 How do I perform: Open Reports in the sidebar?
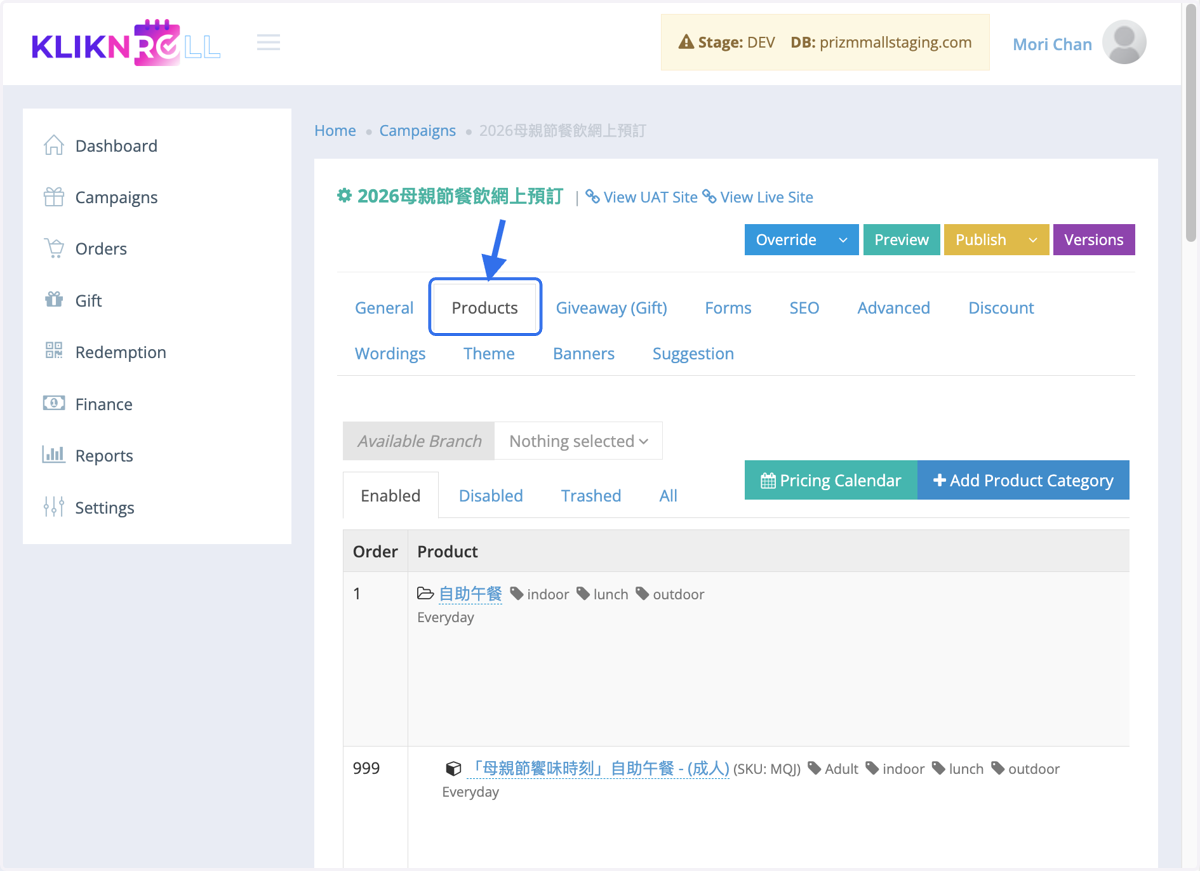(104, 455)
